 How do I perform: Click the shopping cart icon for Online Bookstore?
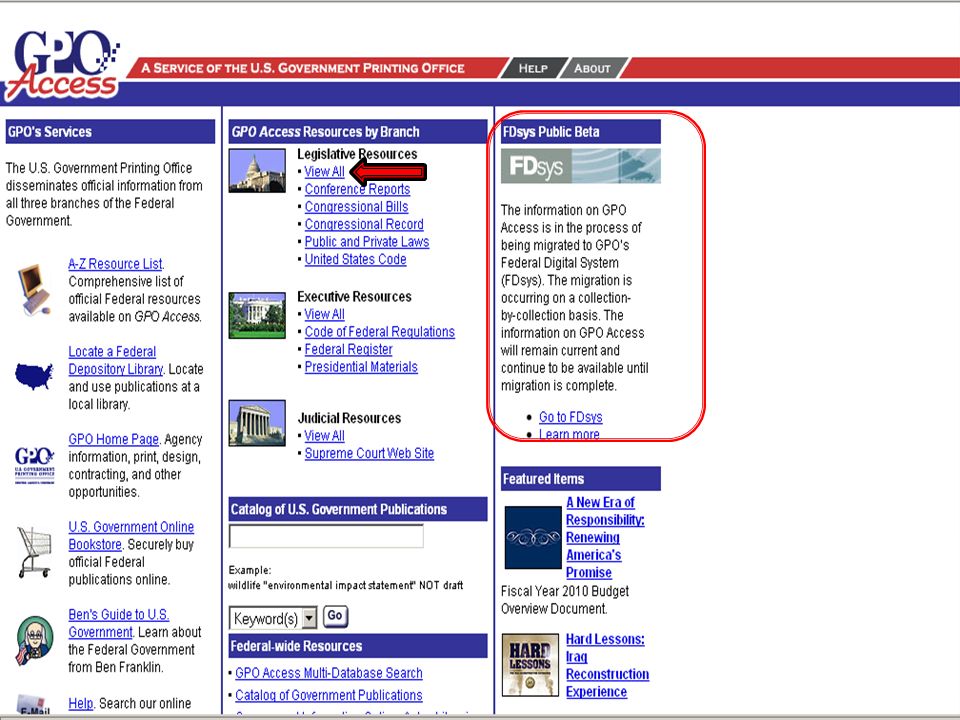coord(34,552)
